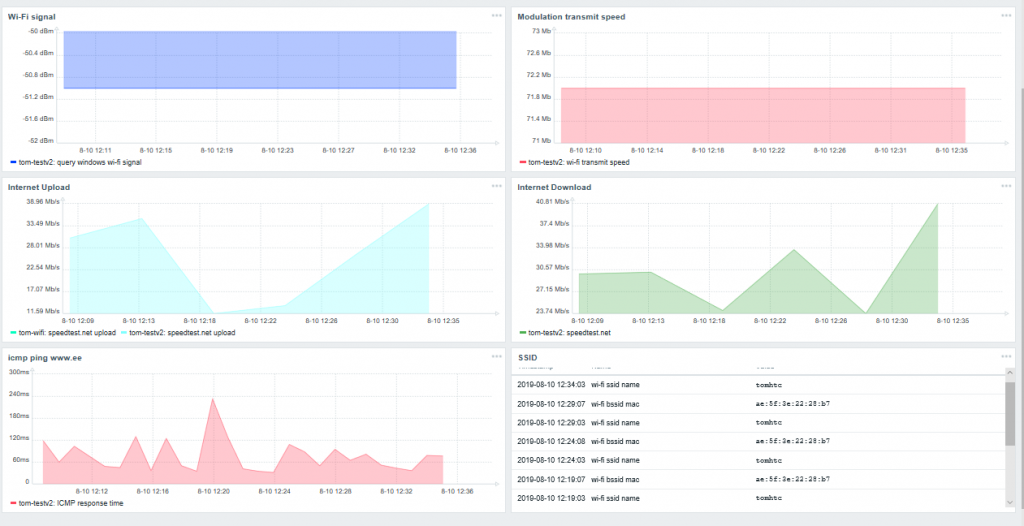Open the icmp ping www.ee widget menu
Viewport: 1024px width, 526px height.
[x=496, y=354]
